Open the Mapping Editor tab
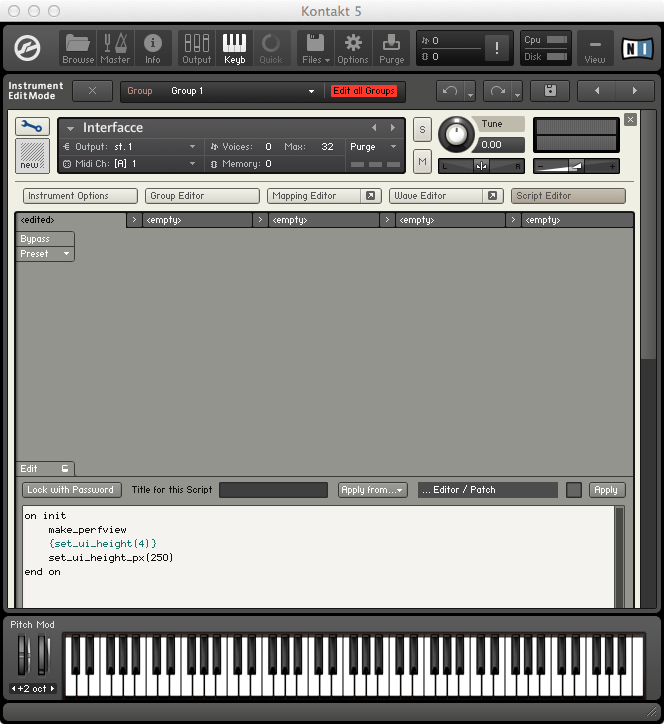Image resolution: width=664 pixels, height=724 pixels. (x=323, y=196)
